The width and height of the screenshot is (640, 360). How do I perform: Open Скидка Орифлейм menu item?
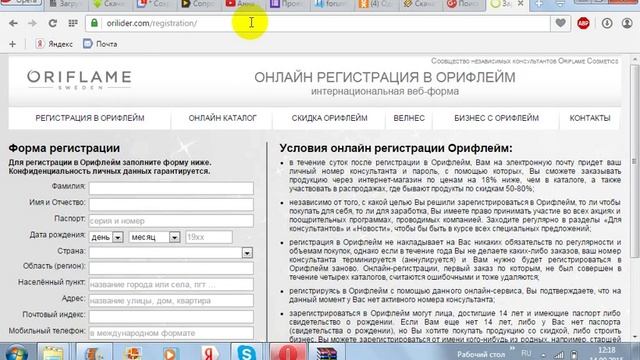pos(329,118)
